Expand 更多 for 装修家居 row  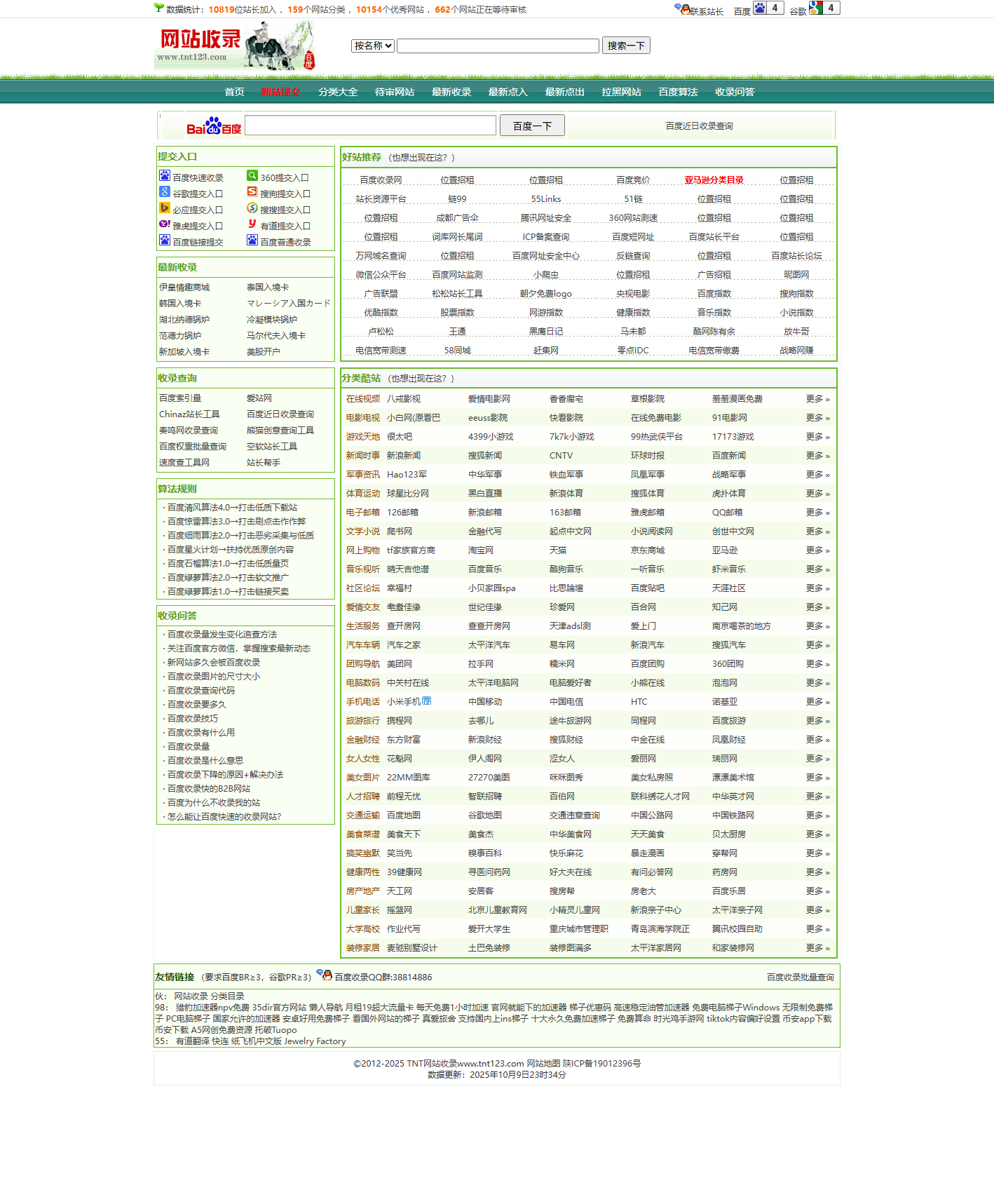tap(817, 947)
